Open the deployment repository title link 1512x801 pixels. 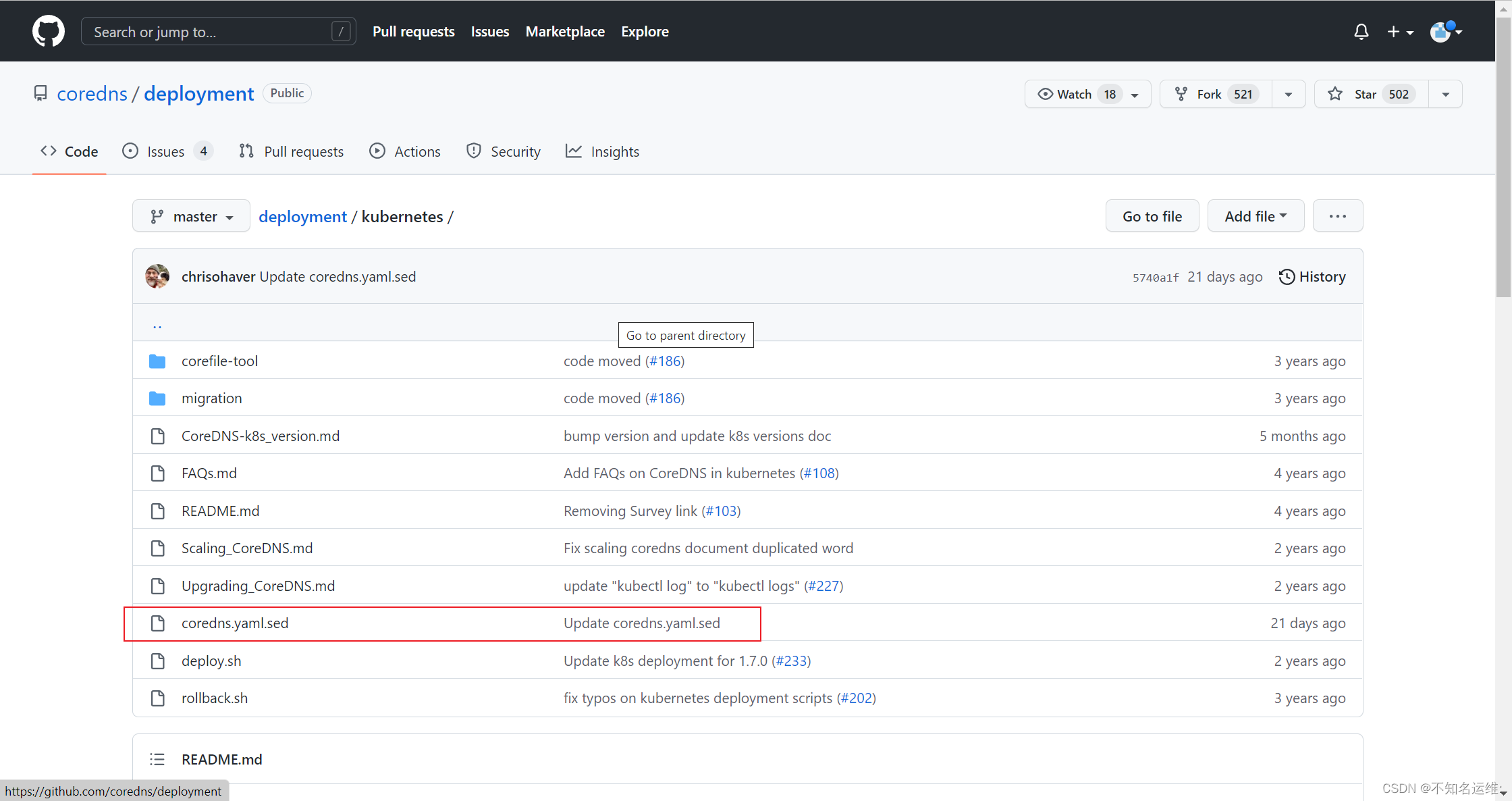point(199,93)
